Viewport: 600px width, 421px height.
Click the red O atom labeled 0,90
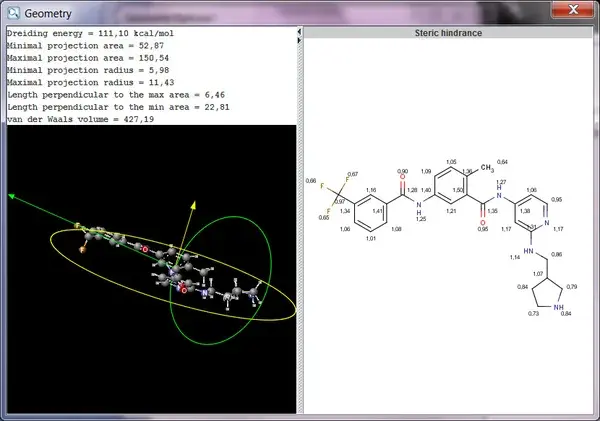(402, 176)
